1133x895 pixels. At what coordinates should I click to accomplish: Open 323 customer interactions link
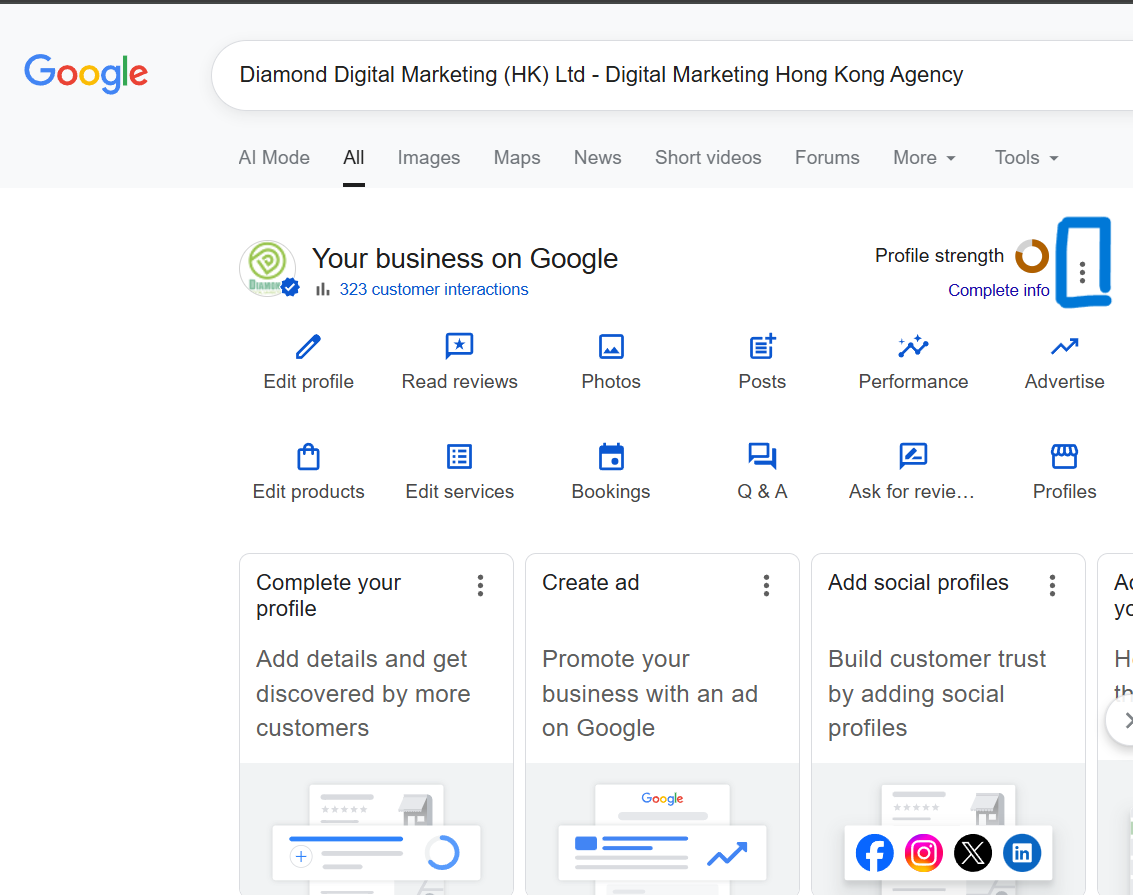point(434,290)
